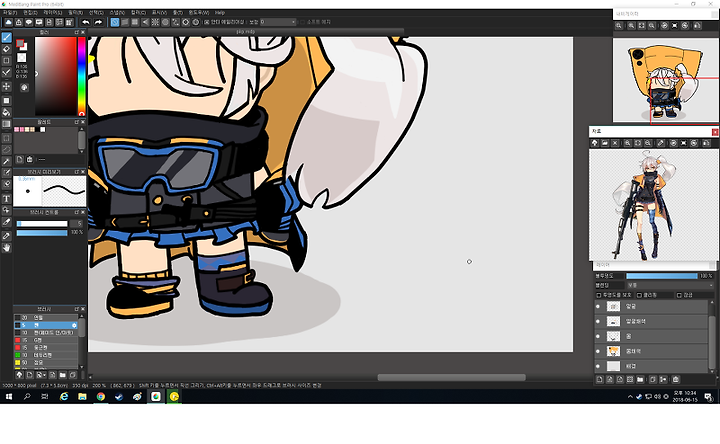This screenshot has height=444, width=720.
Task: Open the 선택(S) menu
Action: [x=96, y=12]
